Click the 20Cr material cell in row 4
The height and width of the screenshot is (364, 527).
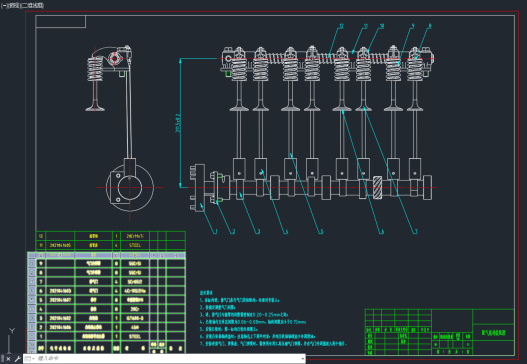pos(135,309)
